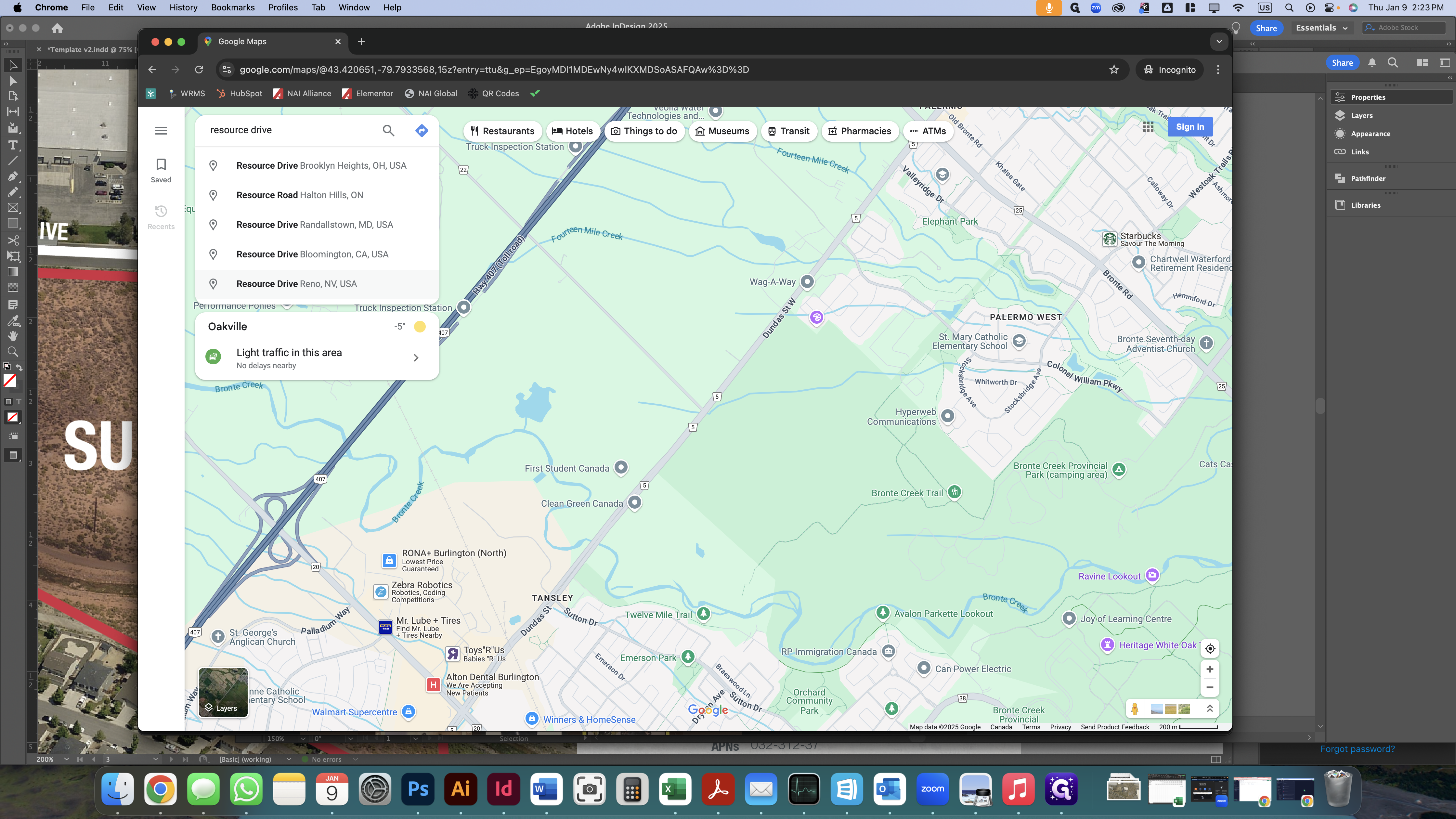Screen dimensions: 1456x819
Task: Open the [Basic] (working) preflight profile dropdown
Action: tap(289, 759)
